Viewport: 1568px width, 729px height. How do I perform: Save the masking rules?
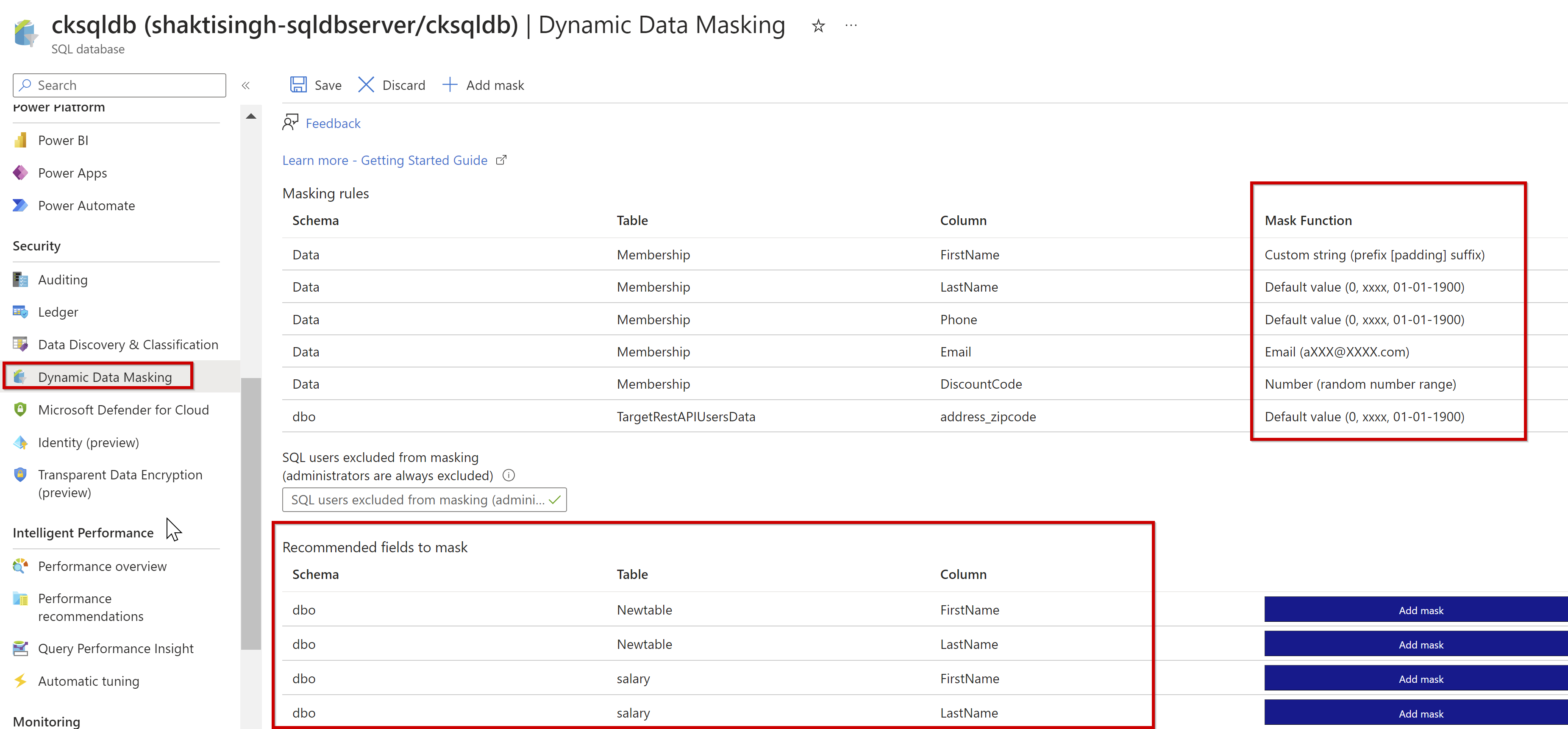coord(315,85)
